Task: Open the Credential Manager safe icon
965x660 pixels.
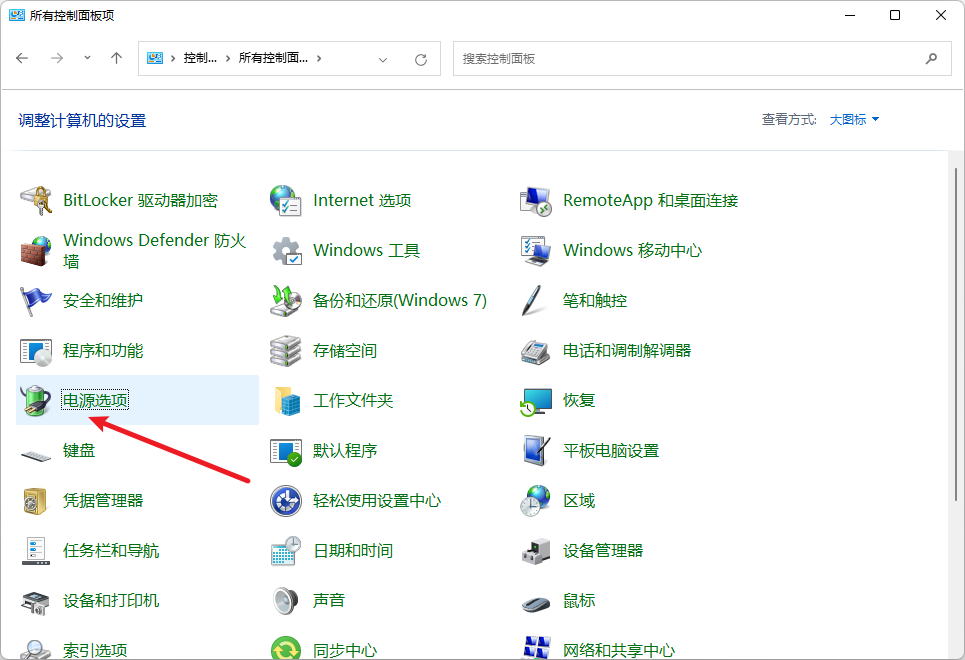Action: [36, 501]
